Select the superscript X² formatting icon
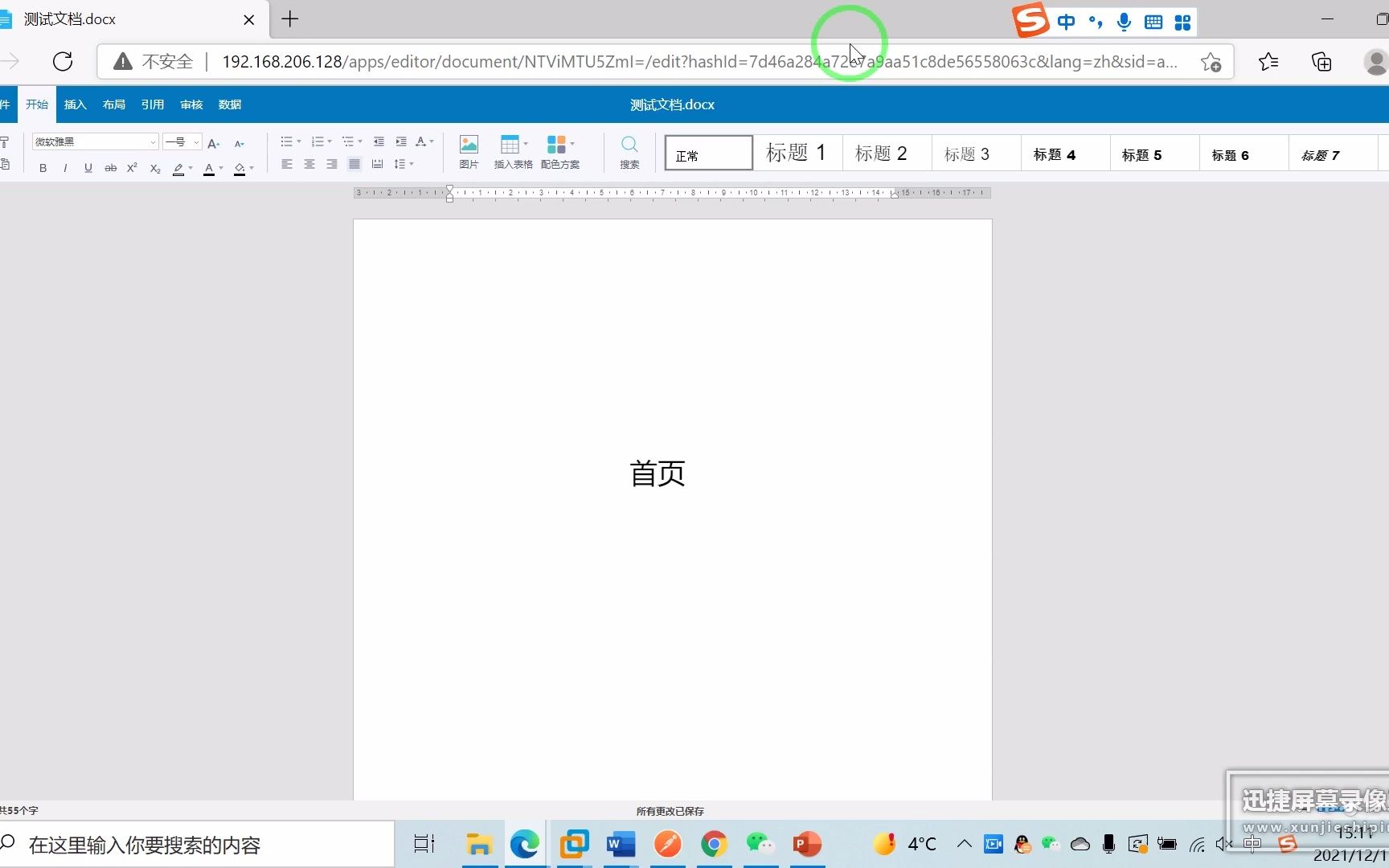The image size is (1389, 868). pos(132,168)
